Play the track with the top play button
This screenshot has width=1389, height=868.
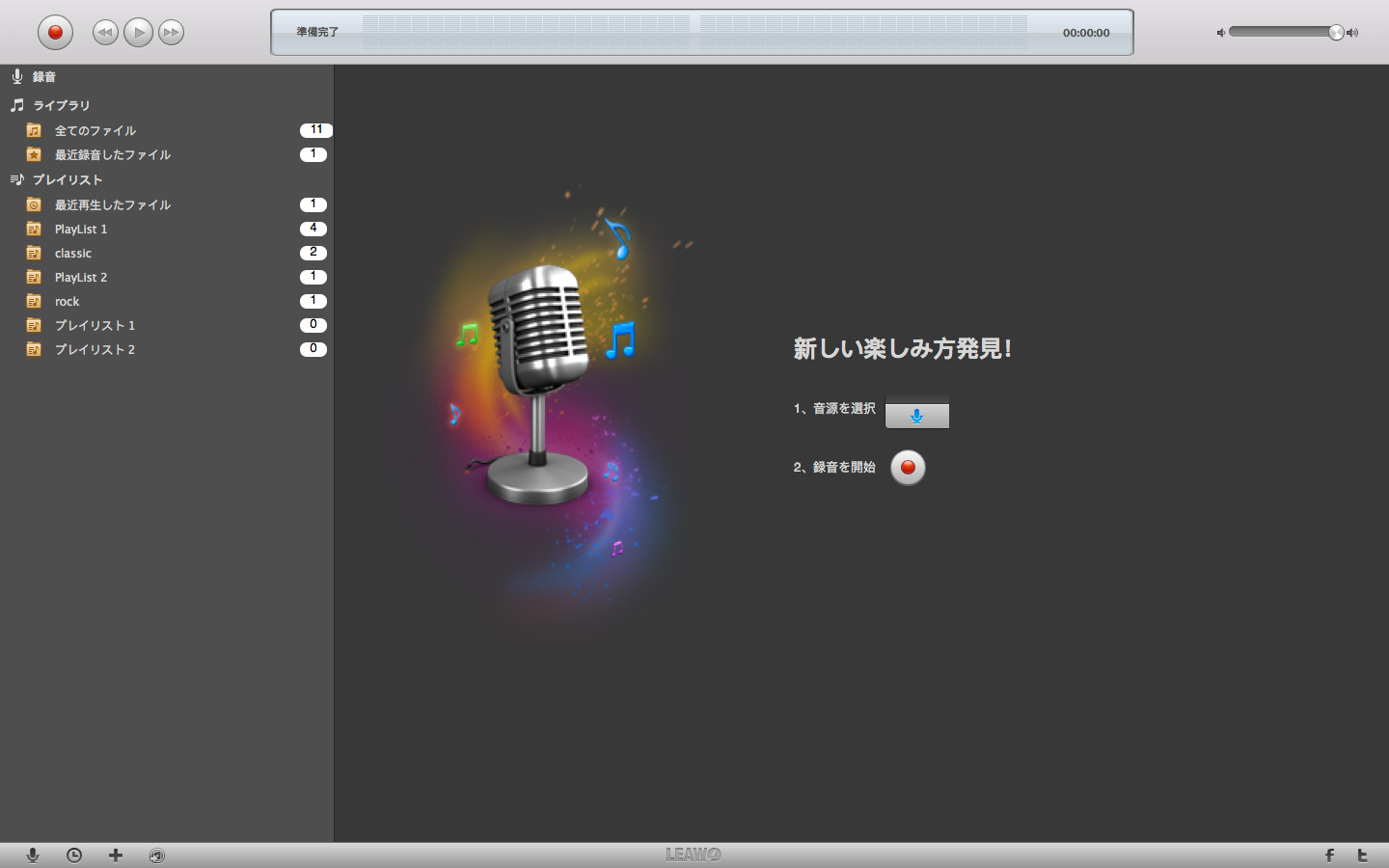138,32
